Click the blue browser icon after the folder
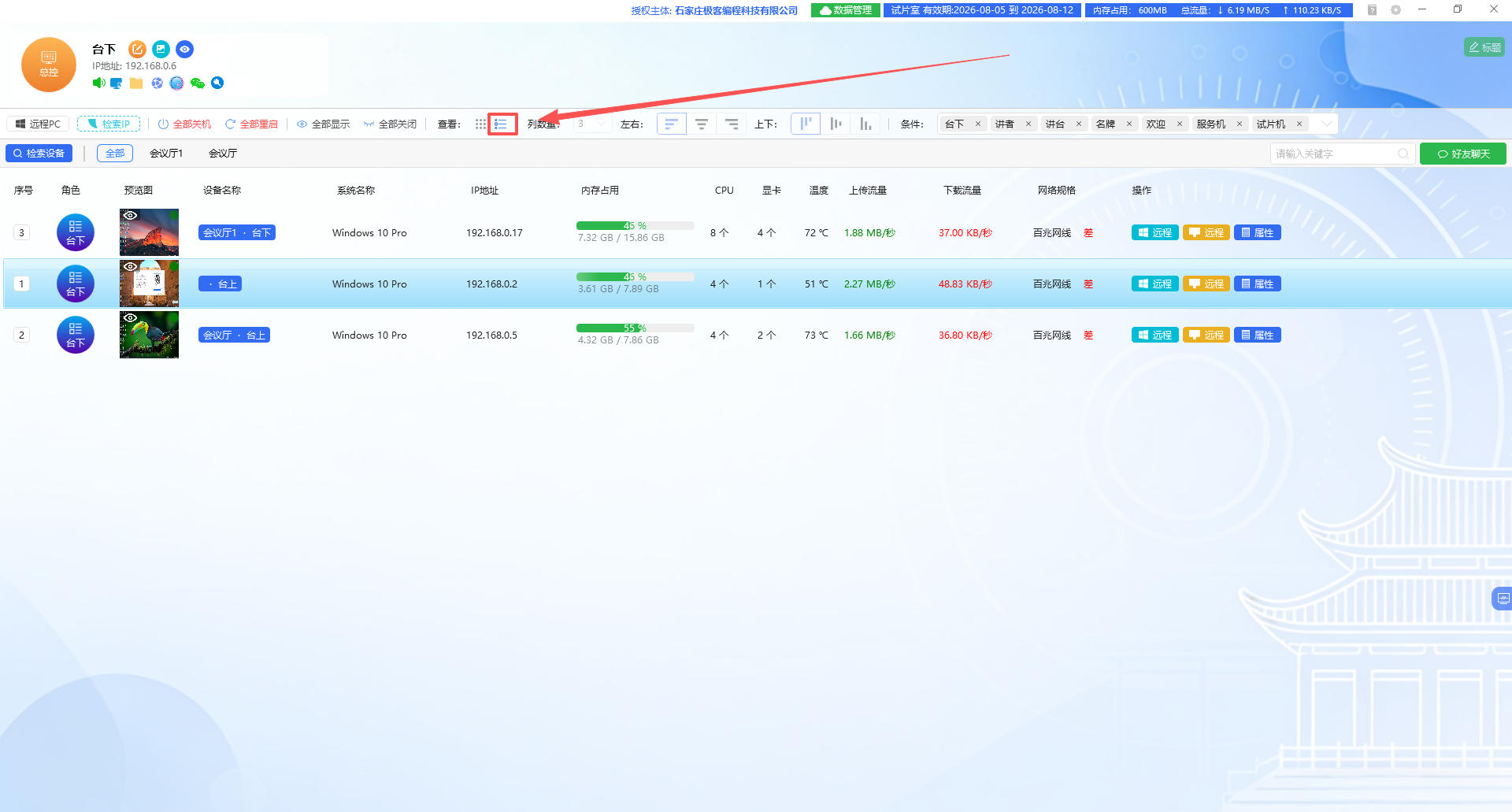 [157, 83]
